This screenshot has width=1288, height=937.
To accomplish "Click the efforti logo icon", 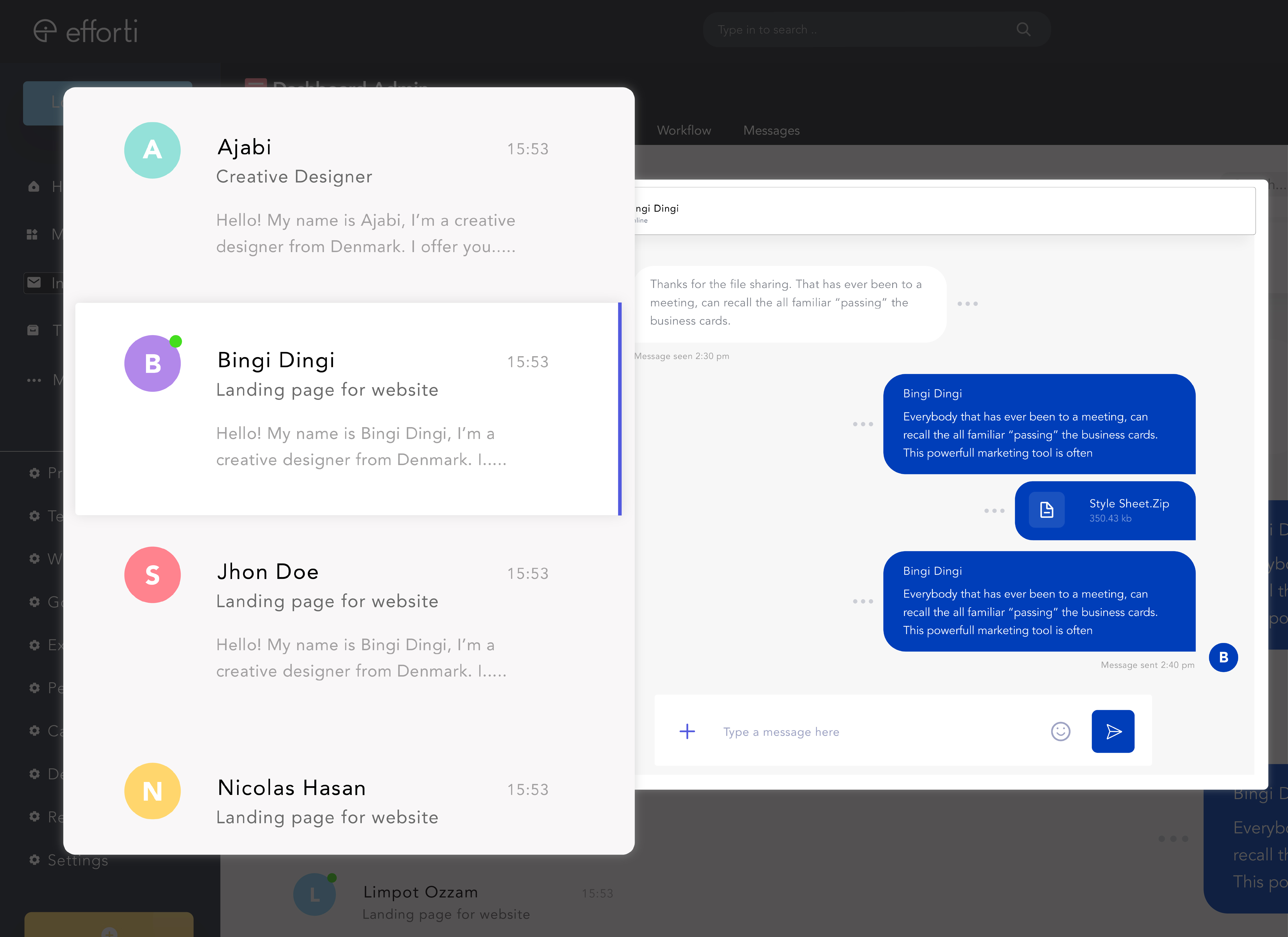I will [x=45, y=31].
